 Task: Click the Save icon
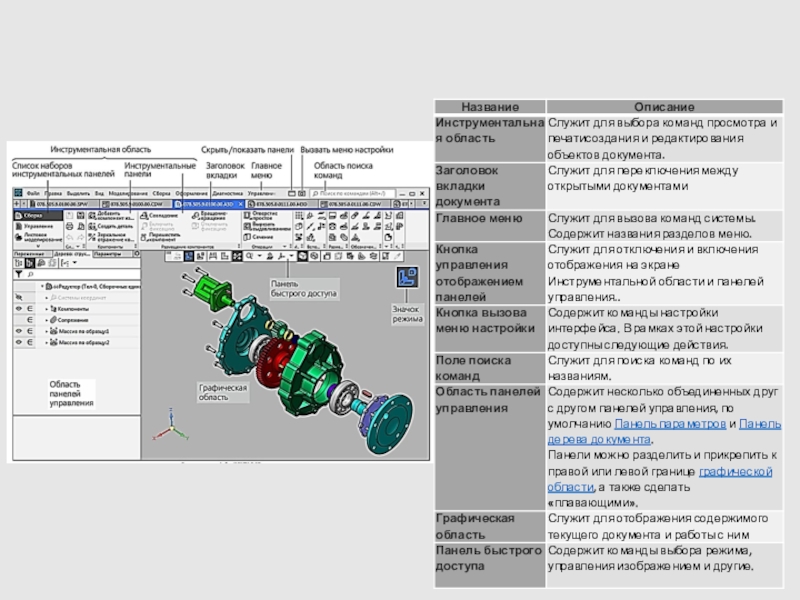click(x=80, y=215)
